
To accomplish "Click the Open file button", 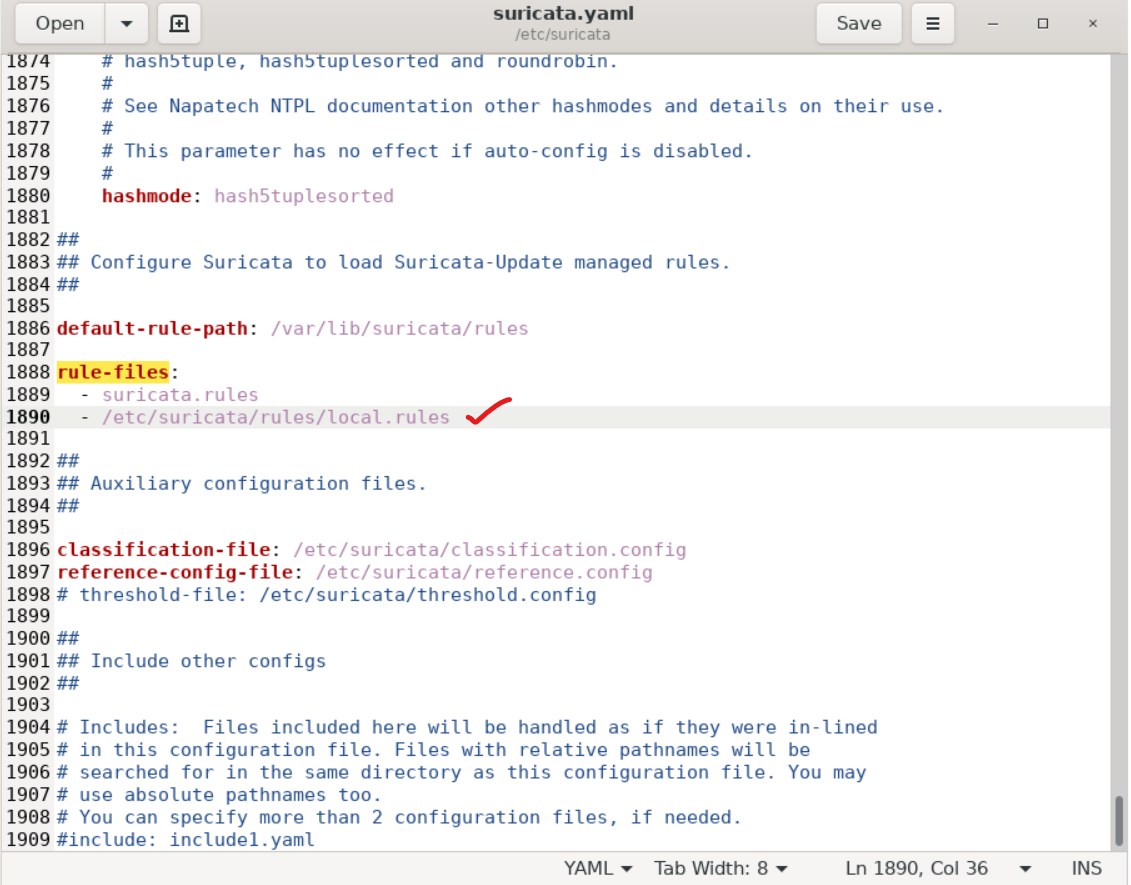I will click(60, 23).
